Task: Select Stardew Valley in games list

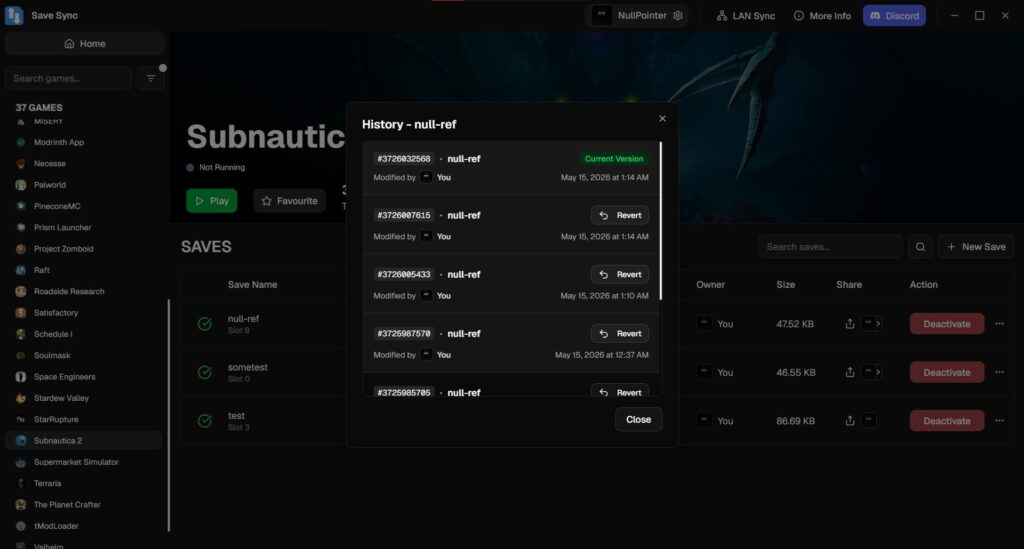Action: pos(84,398)
